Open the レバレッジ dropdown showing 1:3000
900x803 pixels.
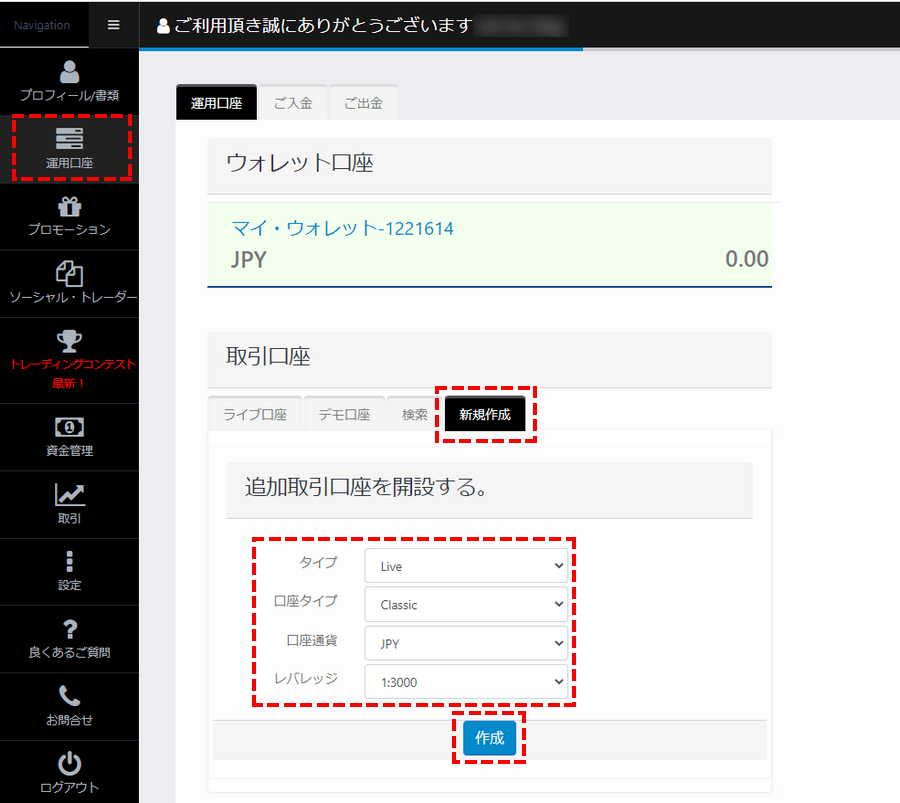coord(466,682)
